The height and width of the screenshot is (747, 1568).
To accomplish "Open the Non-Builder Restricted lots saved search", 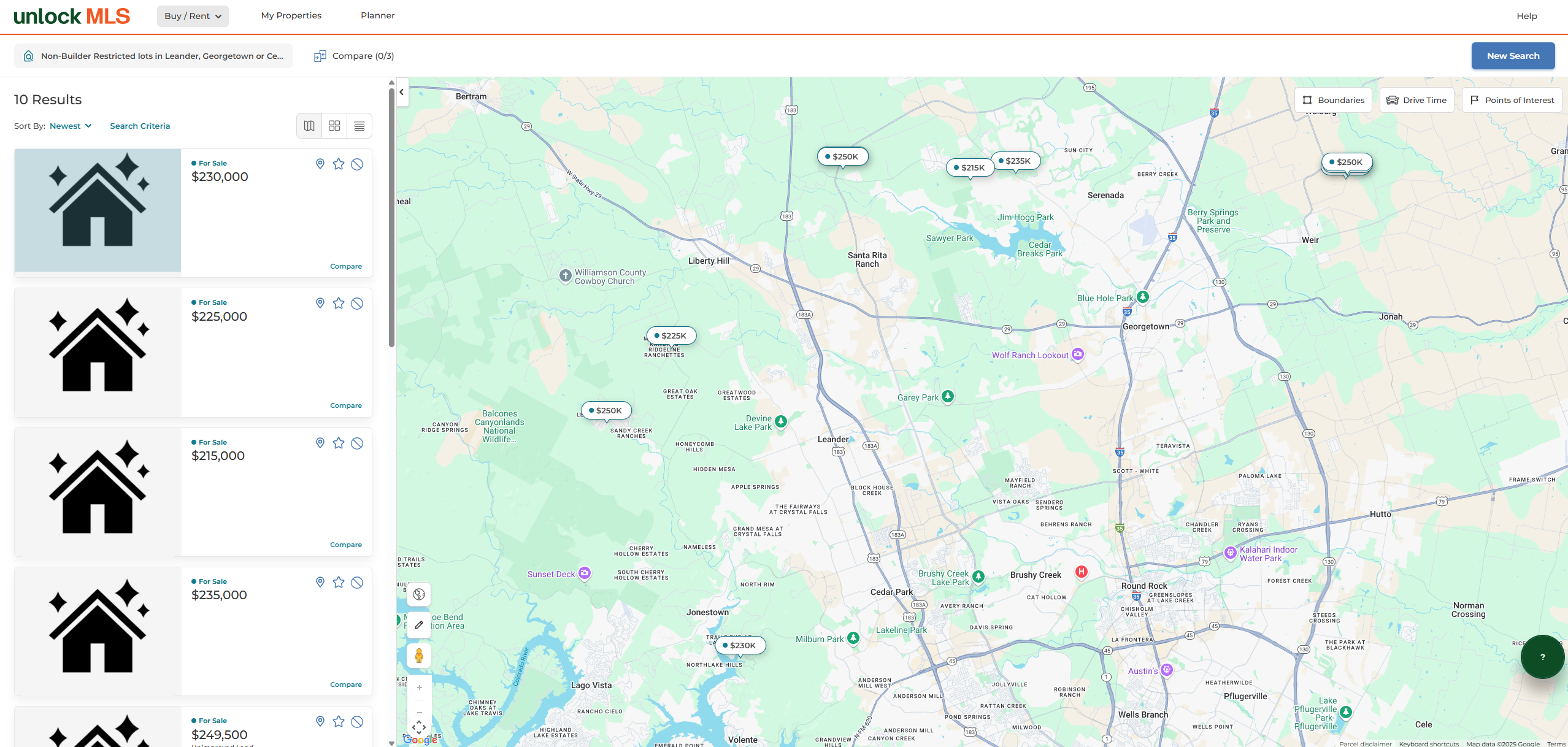I will (153, 56).
